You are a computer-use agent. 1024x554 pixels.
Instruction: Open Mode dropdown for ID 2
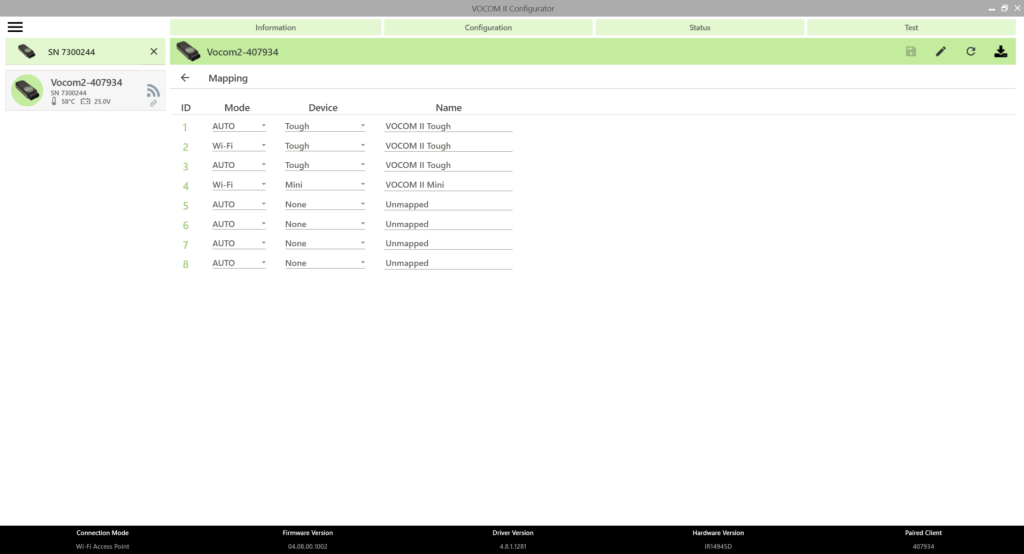click(x=238, y=146)
